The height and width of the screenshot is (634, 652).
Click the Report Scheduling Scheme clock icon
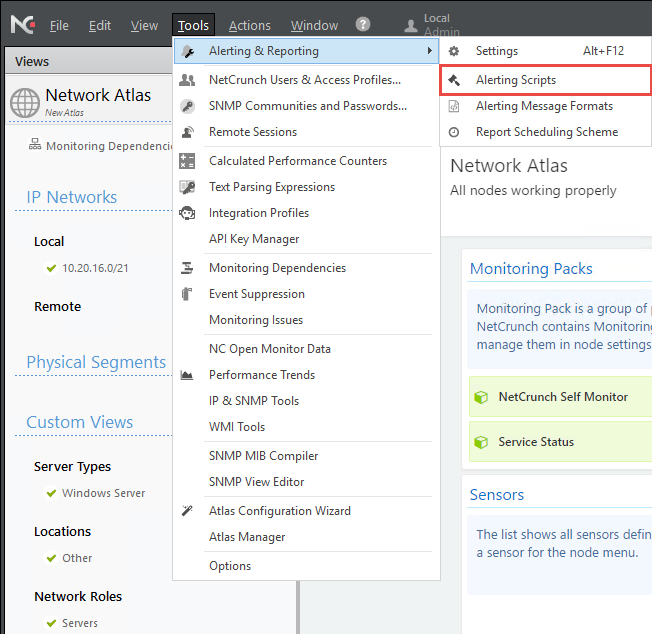pyautogui.click(x=454, y=132)
